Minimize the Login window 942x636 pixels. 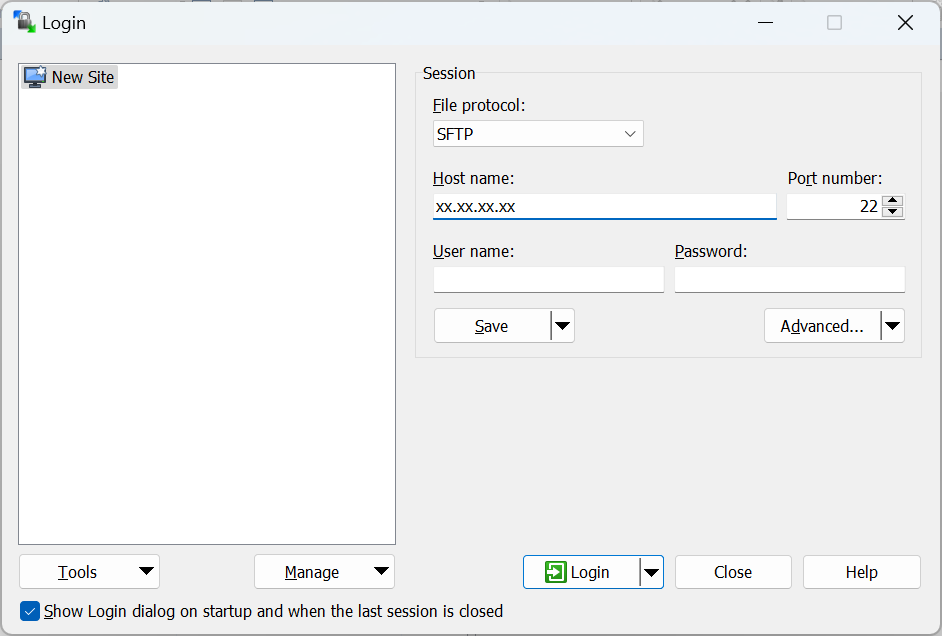click(x=765, y=23)
